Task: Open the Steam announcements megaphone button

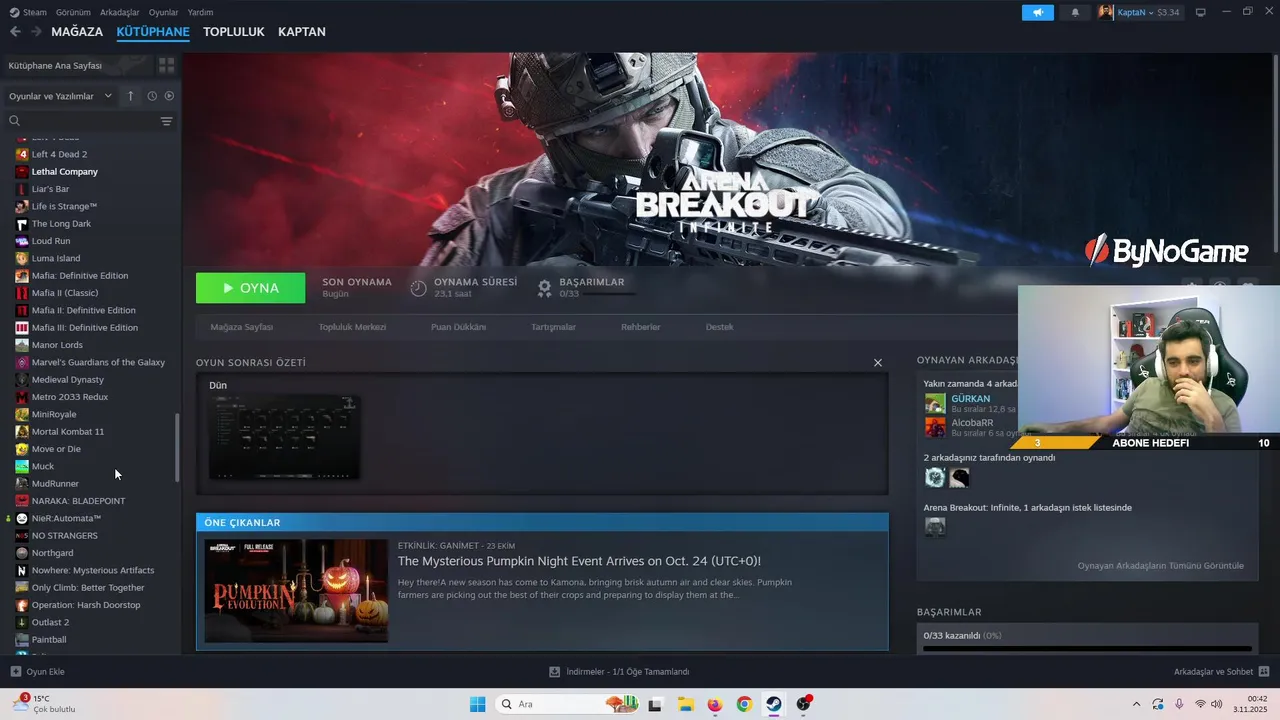Action: 1037,12
